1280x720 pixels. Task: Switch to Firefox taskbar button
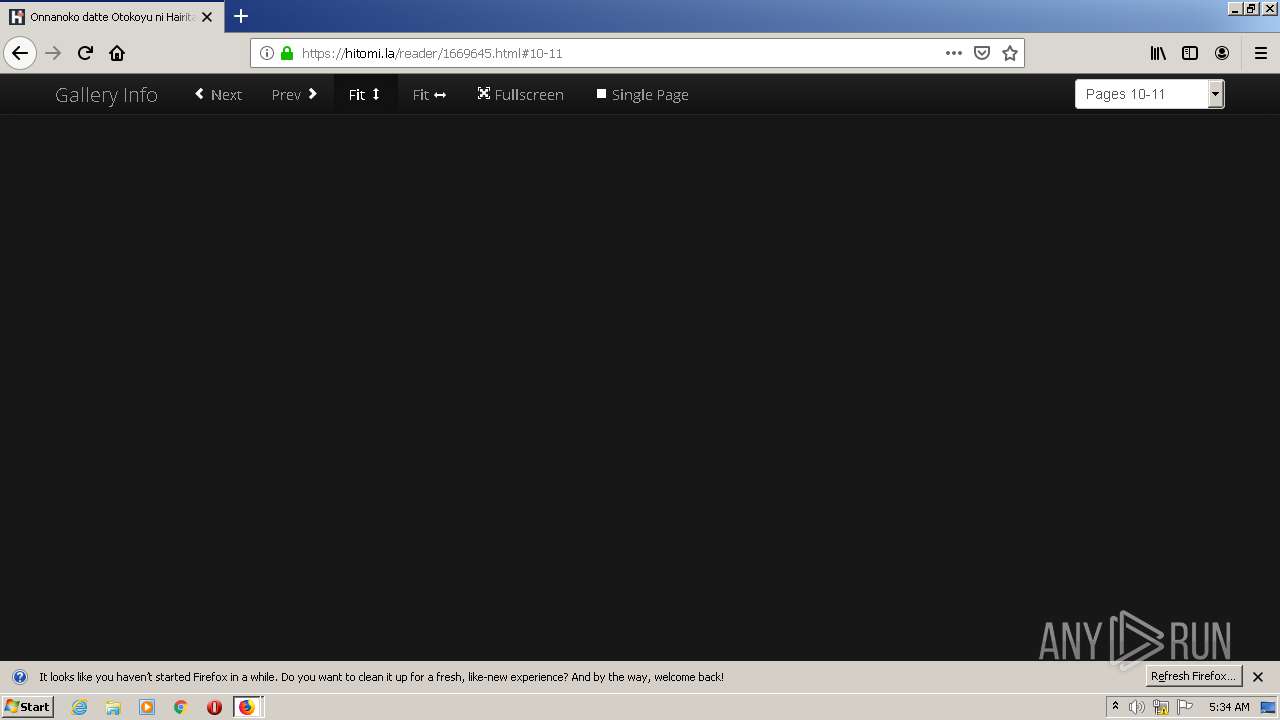tap(248, 707)
